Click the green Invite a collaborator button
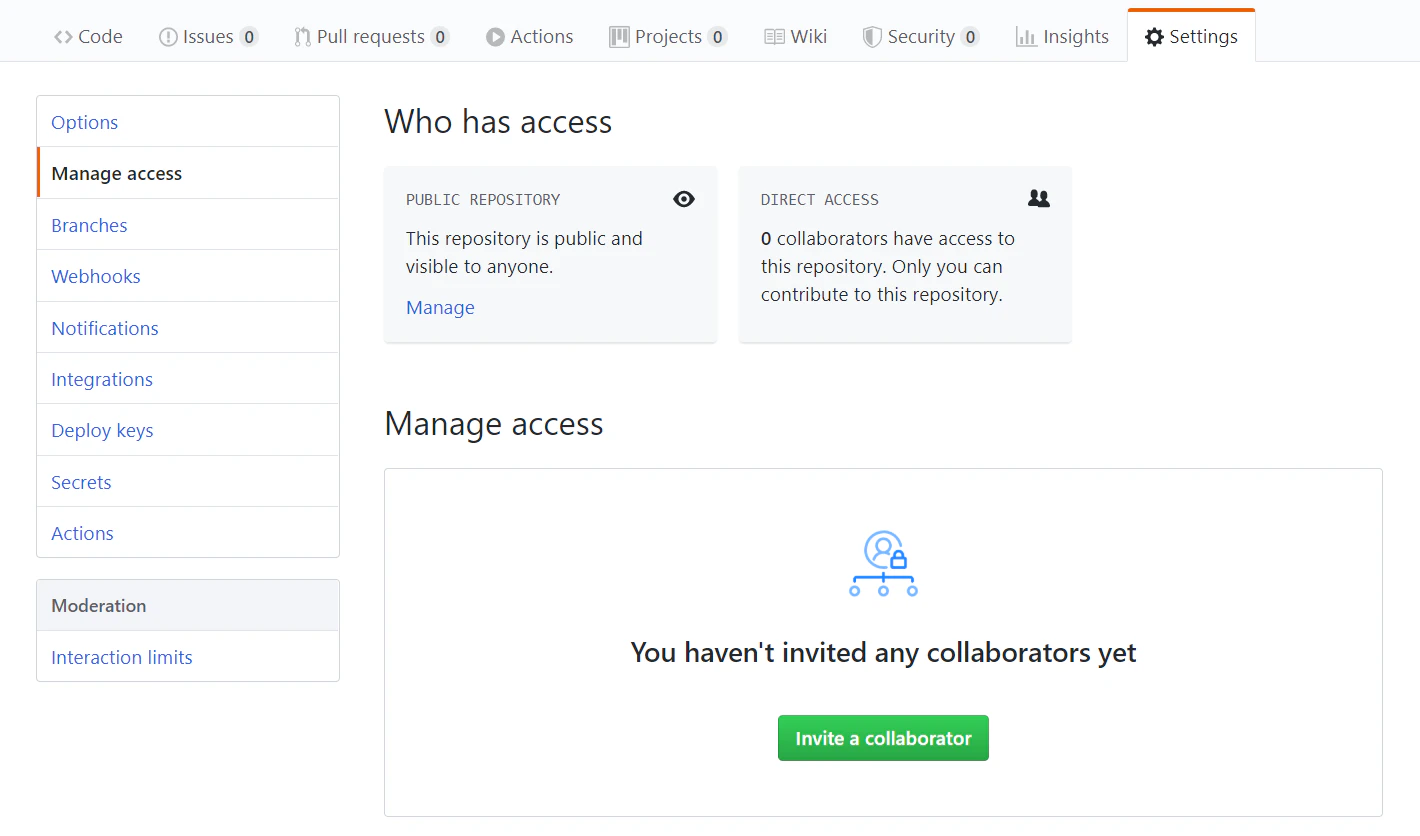The height and width of the screenshot is (836, 1420). tap(883, 738)
